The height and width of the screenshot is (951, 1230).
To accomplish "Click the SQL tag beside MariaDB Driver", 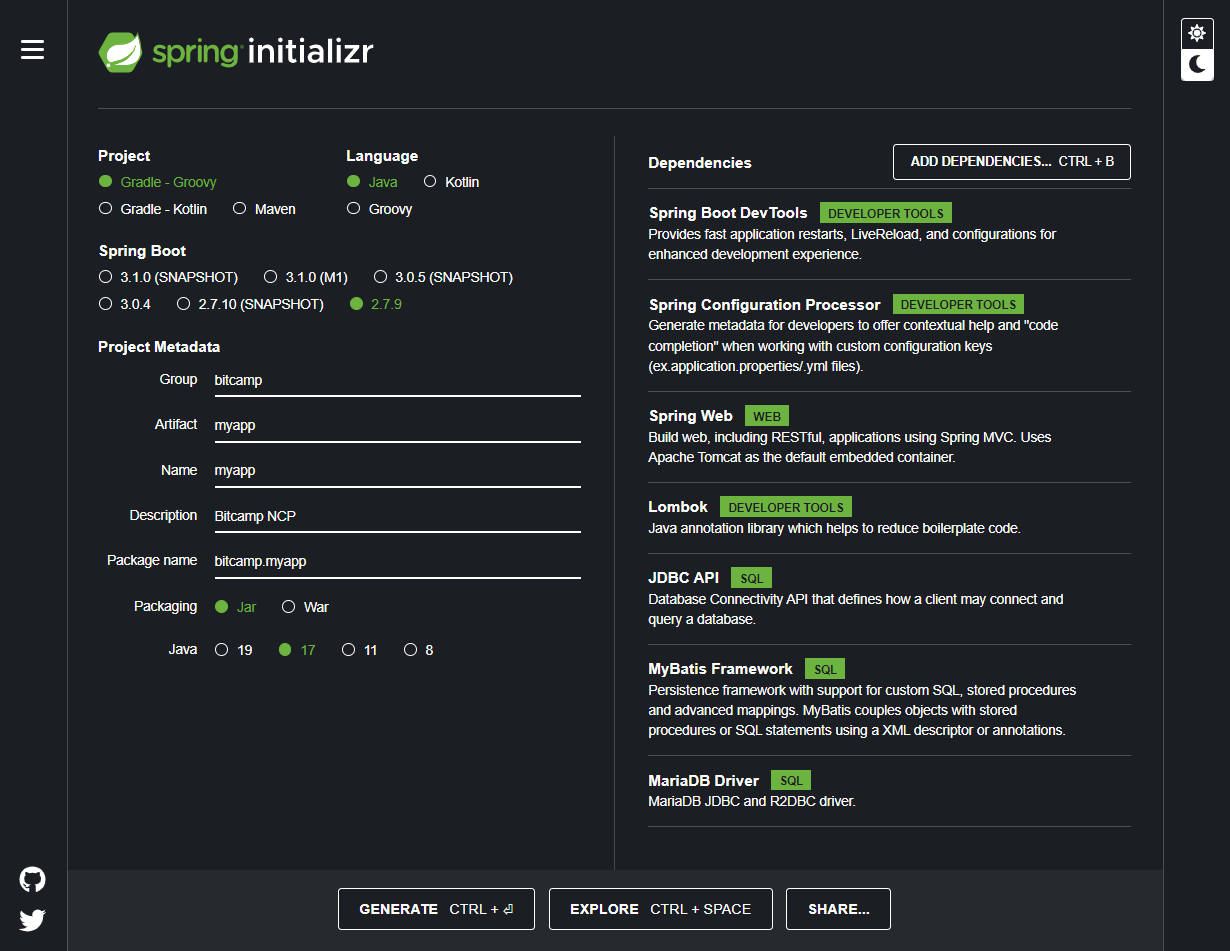I will pos(791,780).
